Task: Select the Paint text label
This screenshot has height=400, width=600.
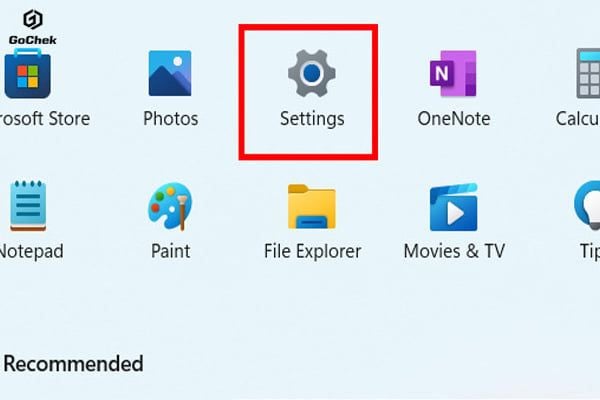Action: [x=170, y=251]
